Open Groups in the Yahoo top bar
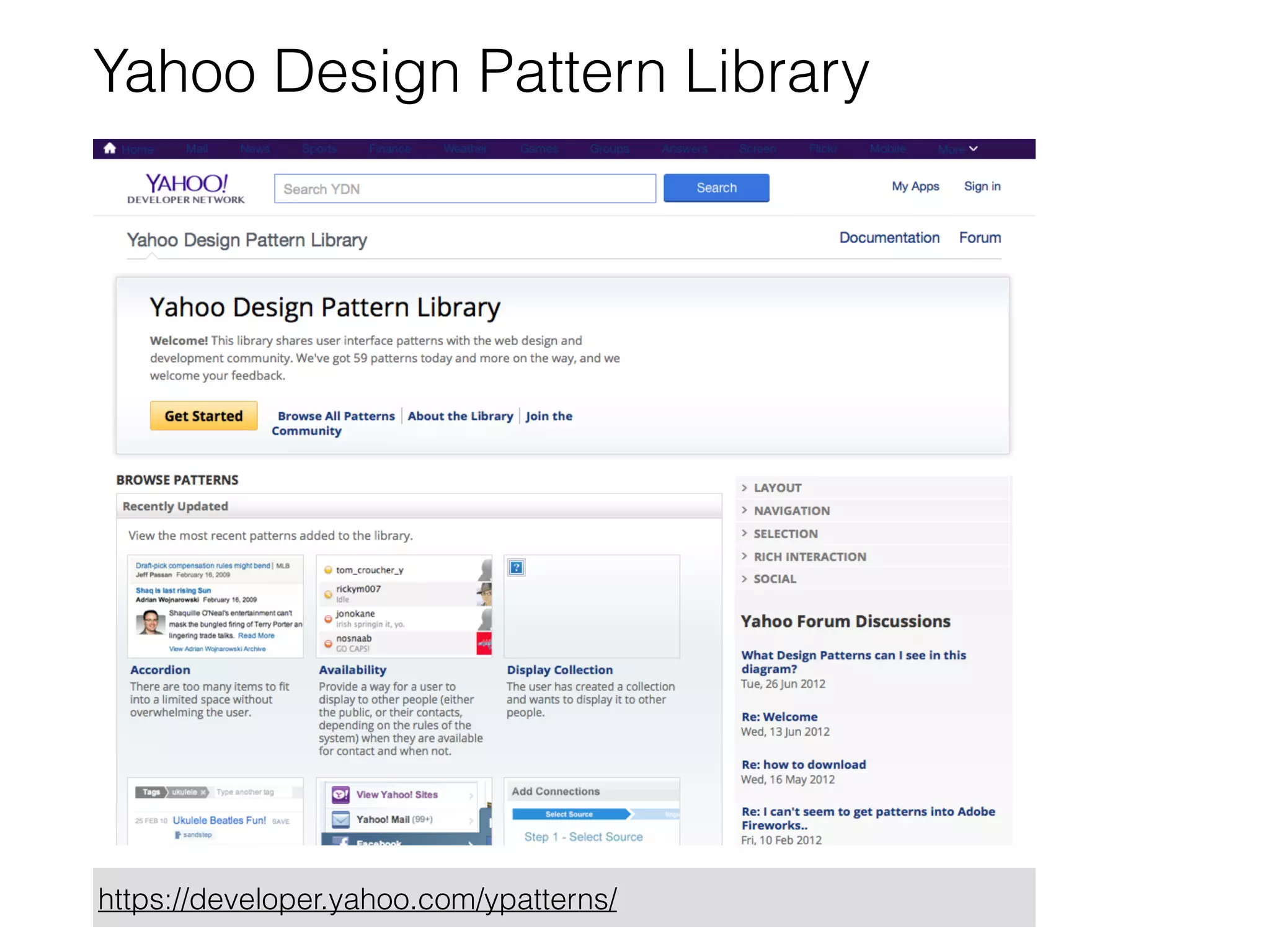This screenshot has width=1270, height=952. click(610, 149)
